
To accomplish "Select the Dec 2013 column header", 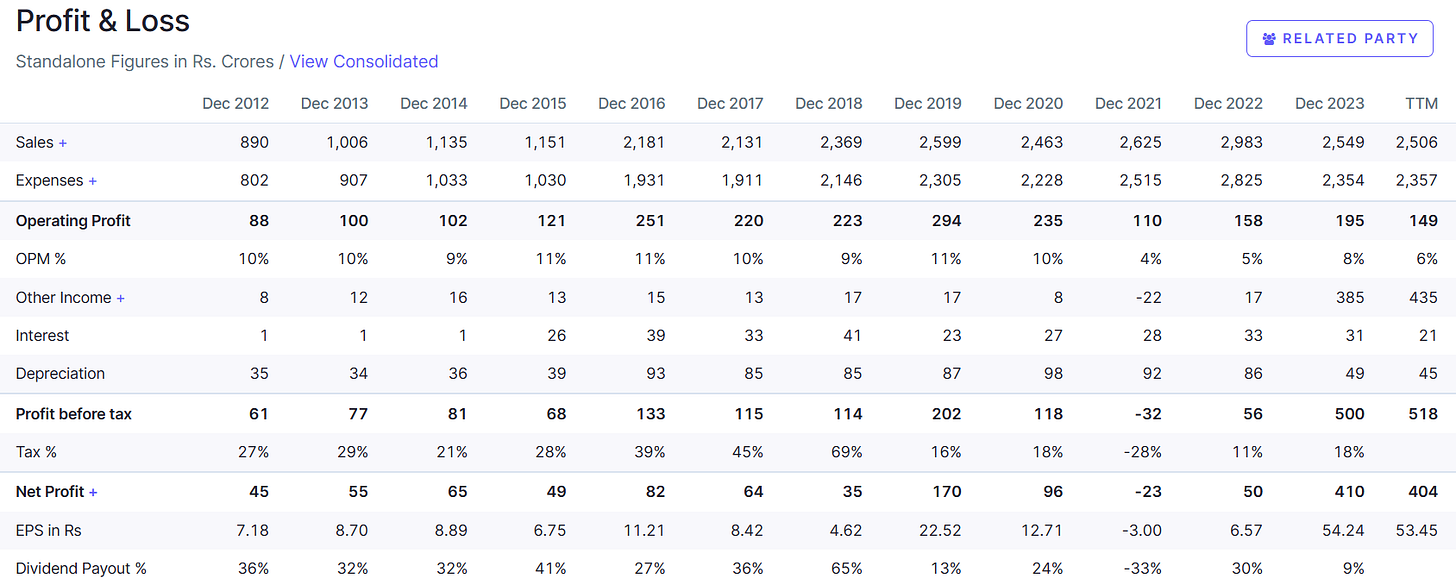I will click(x=334, y=103).
